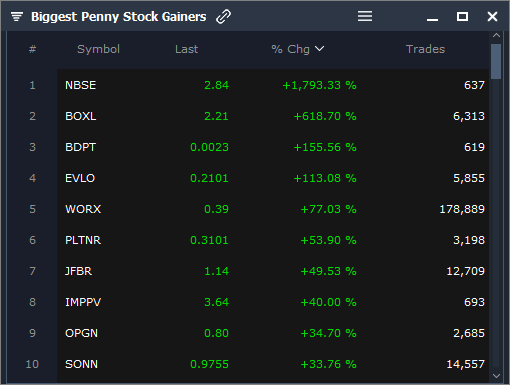Sort by the Trades column header

click(425, 49)
